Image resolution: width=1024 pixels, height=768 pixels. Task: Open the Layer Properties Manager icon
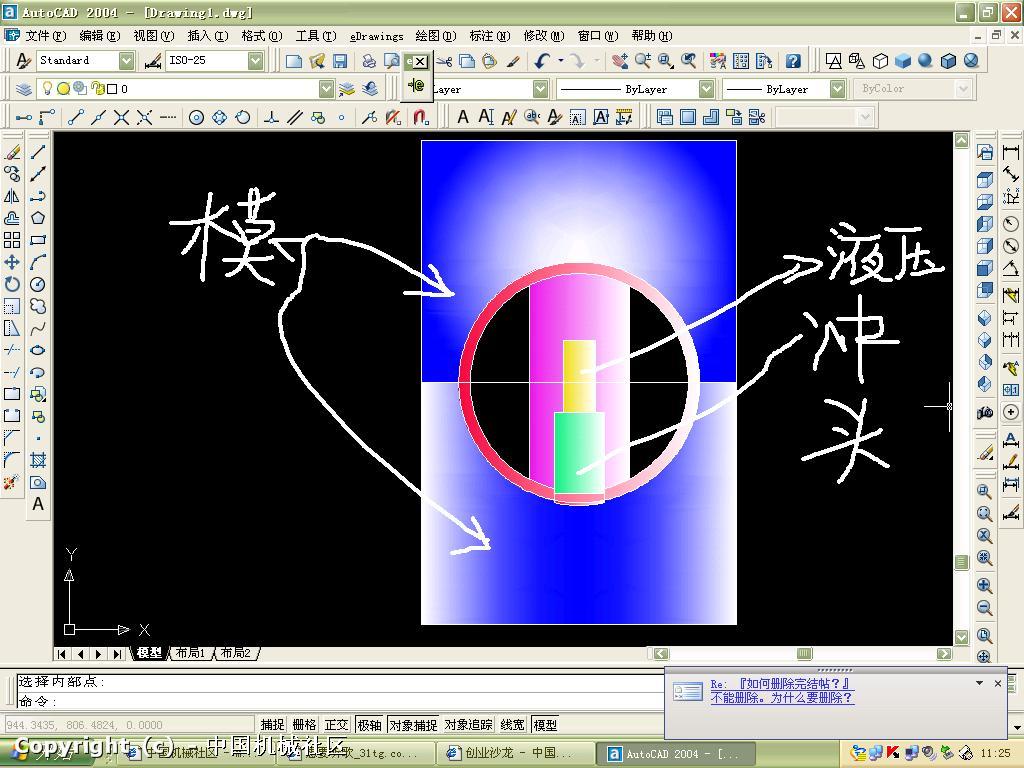coord(24,89)
